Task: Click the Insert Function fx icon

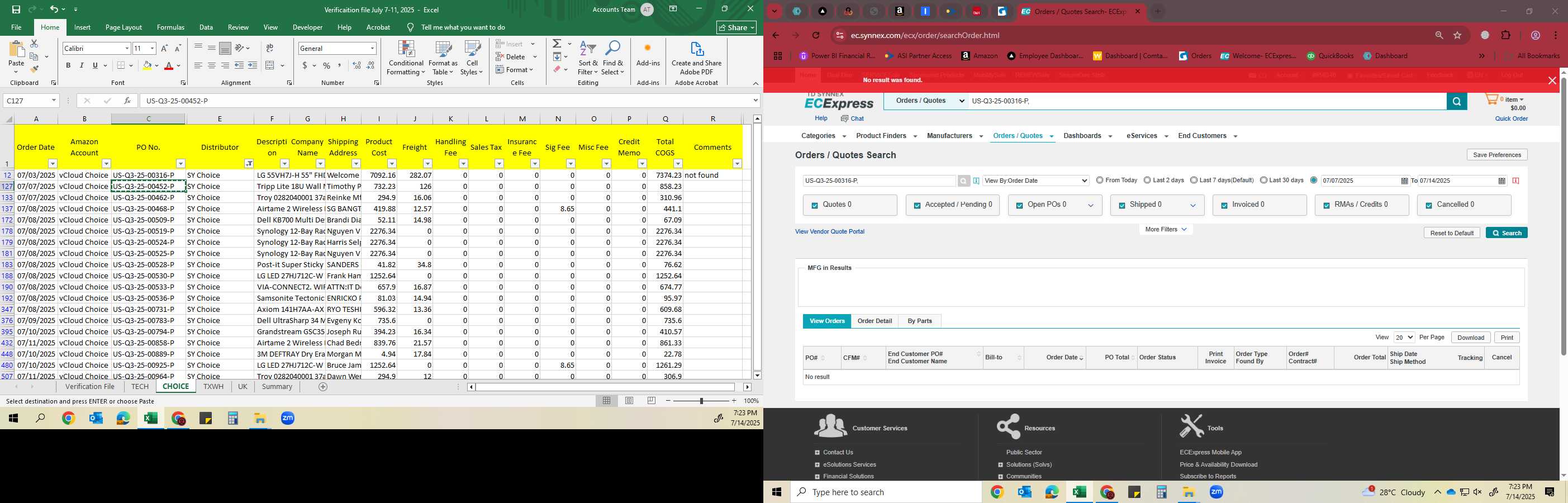Action: (127, 101)
